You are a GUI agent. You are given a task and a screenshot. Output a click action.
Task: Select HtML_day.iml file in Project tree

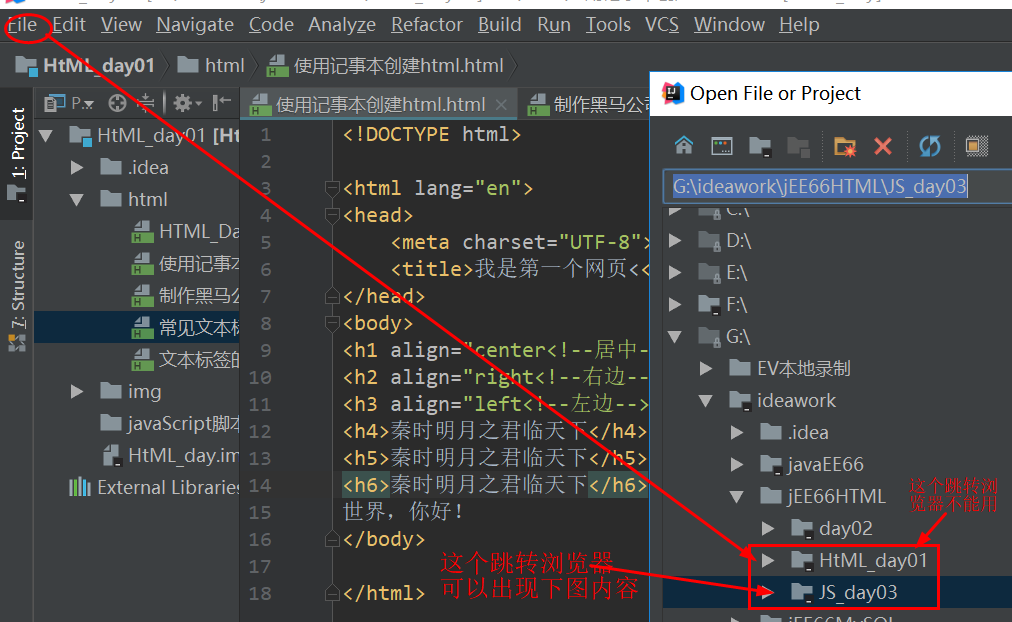tap(170, 456)
